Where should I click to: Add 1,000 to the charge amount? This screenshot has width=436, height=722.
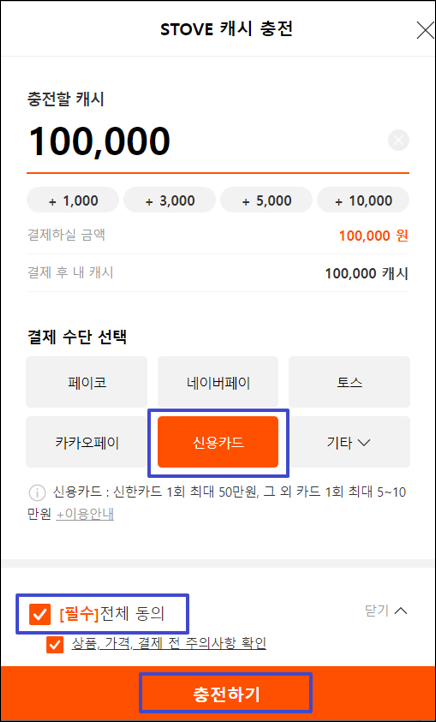(73, 200)
